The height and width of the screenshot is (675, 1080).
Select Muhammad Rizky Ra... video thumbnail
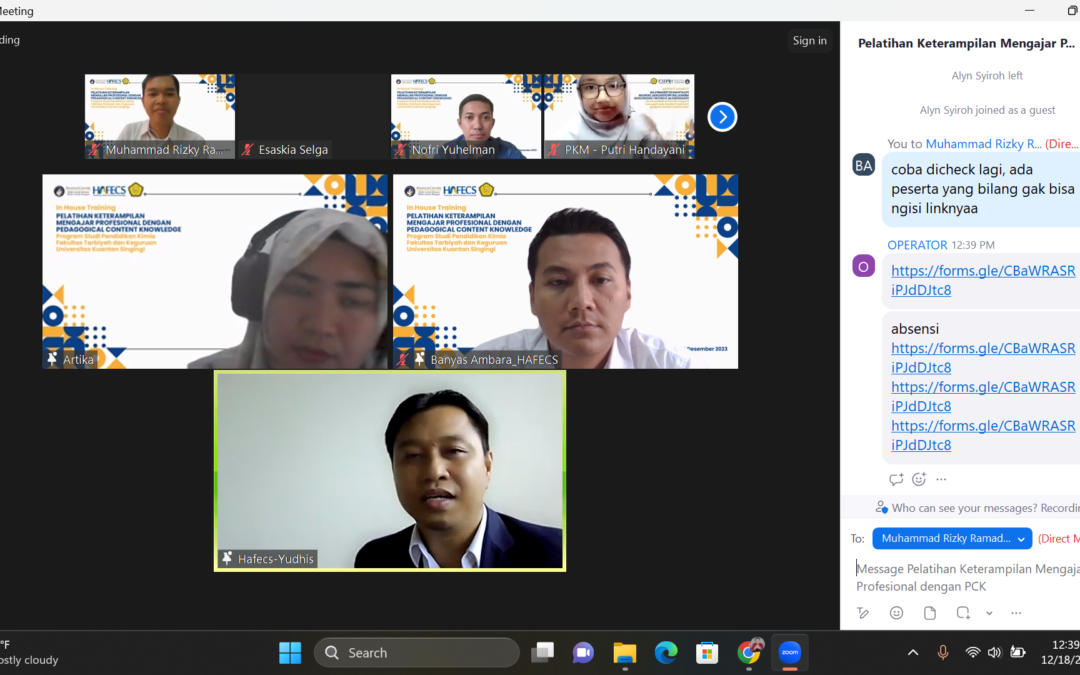tap(160, 116)
